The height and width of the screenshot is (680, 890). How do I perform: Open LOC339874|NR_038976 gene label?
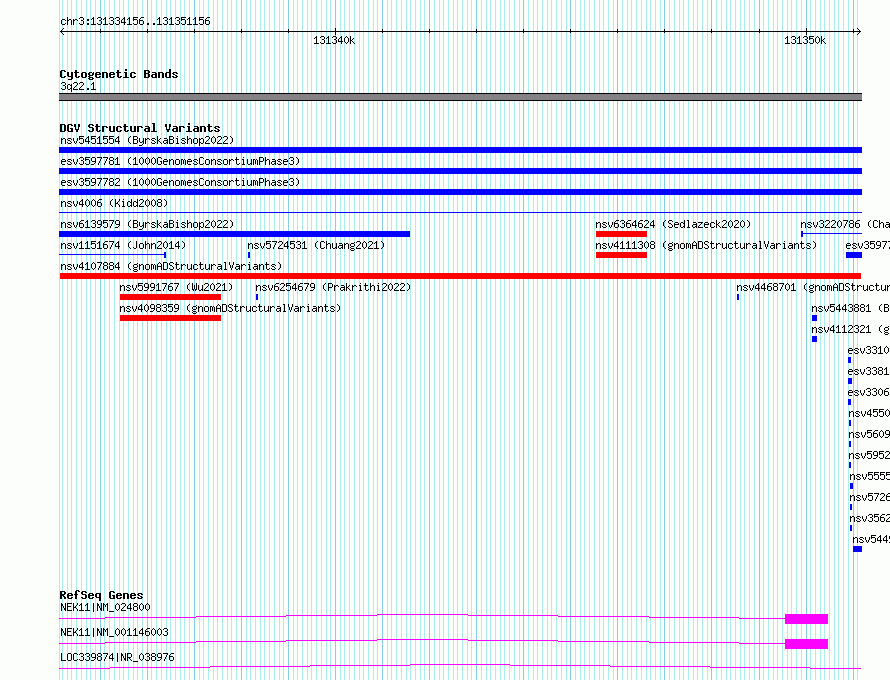coord(117,657)
